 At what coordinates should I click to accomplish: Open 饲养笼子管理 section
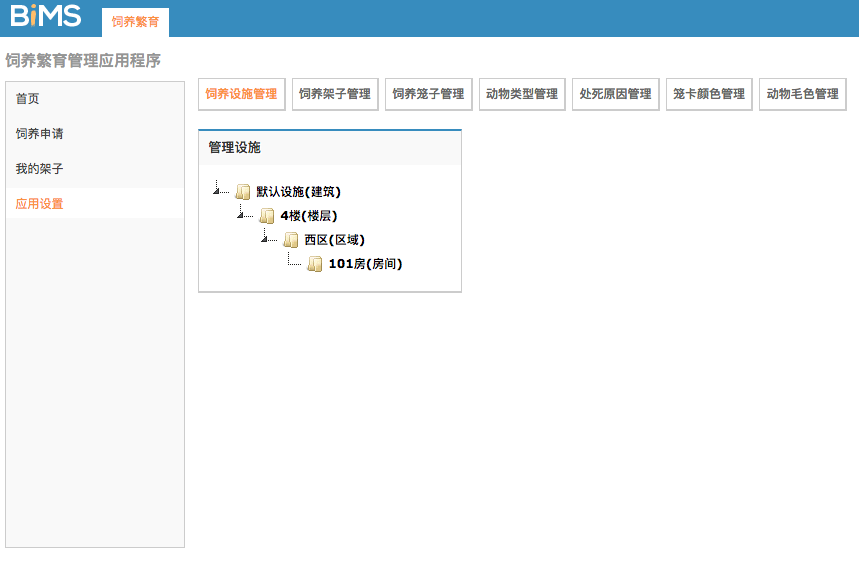pyautogui.click(x=428, y=94)
